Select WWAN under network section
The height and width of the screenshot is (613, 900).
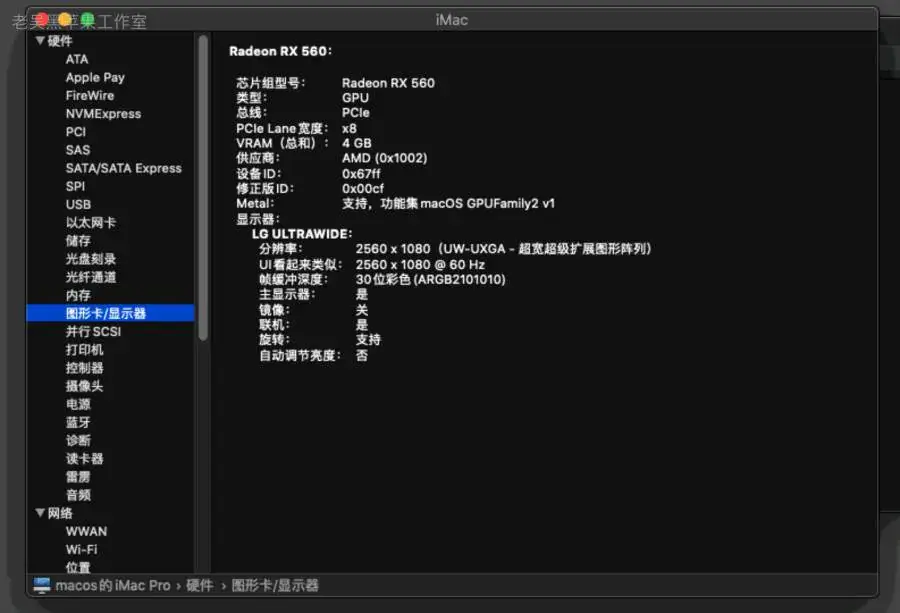point(86,531)
